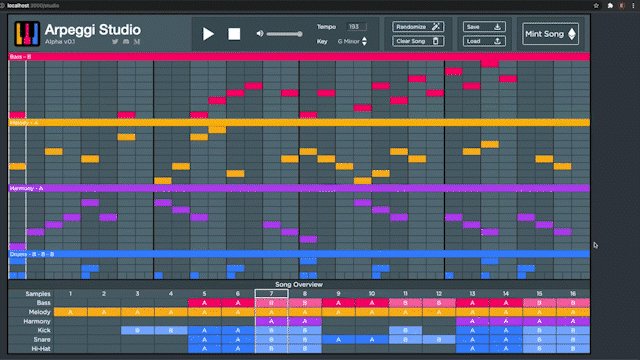Select the purple Harmony - A track header

tap(299, 188)
